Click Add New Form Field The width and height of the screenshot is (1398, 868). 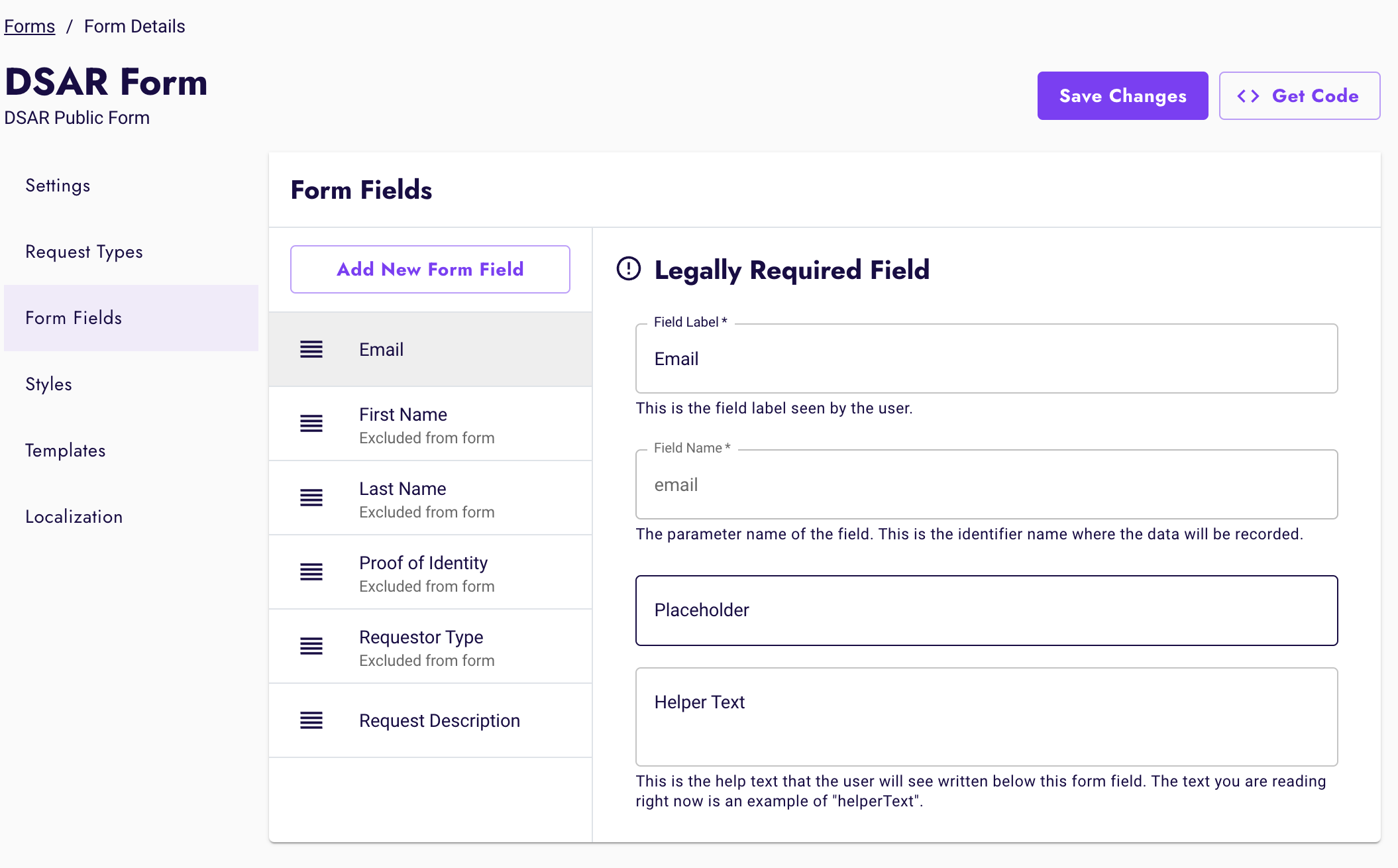pyautogui.click(x=429, y=269)
